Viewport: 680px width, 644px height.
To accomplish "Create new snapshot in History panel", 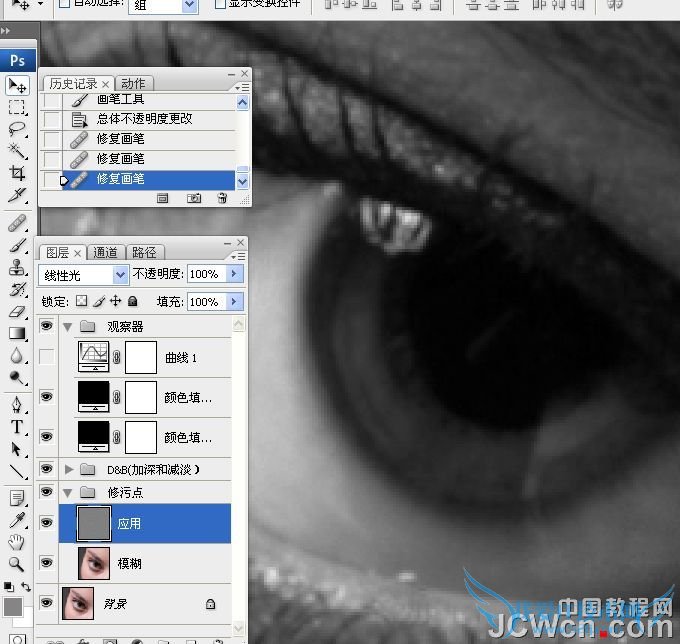I will point(193,199).
